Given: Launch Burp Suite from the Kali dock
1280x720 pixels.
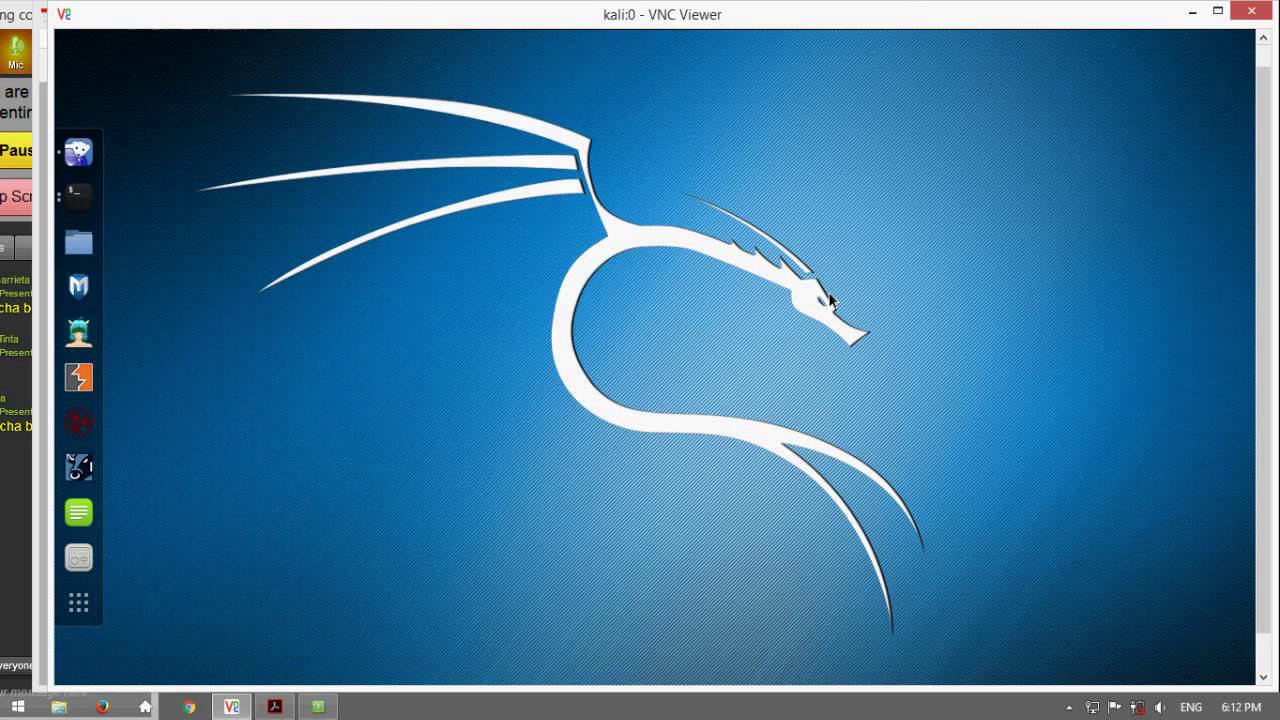Looking at the screenshot, I should click(x=78, y=377).
